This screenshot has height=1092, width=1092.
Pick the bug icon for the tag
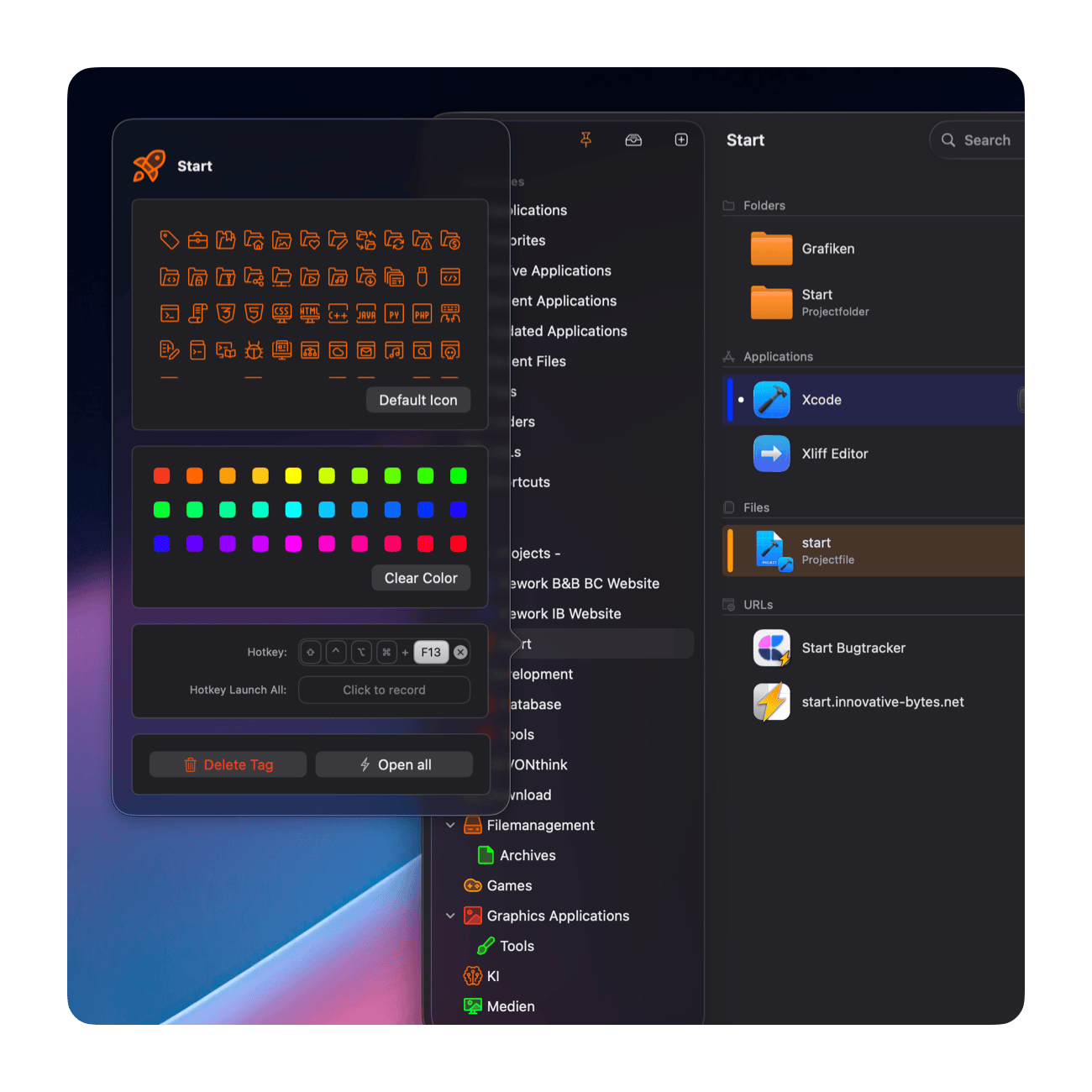tap(254, 350)
